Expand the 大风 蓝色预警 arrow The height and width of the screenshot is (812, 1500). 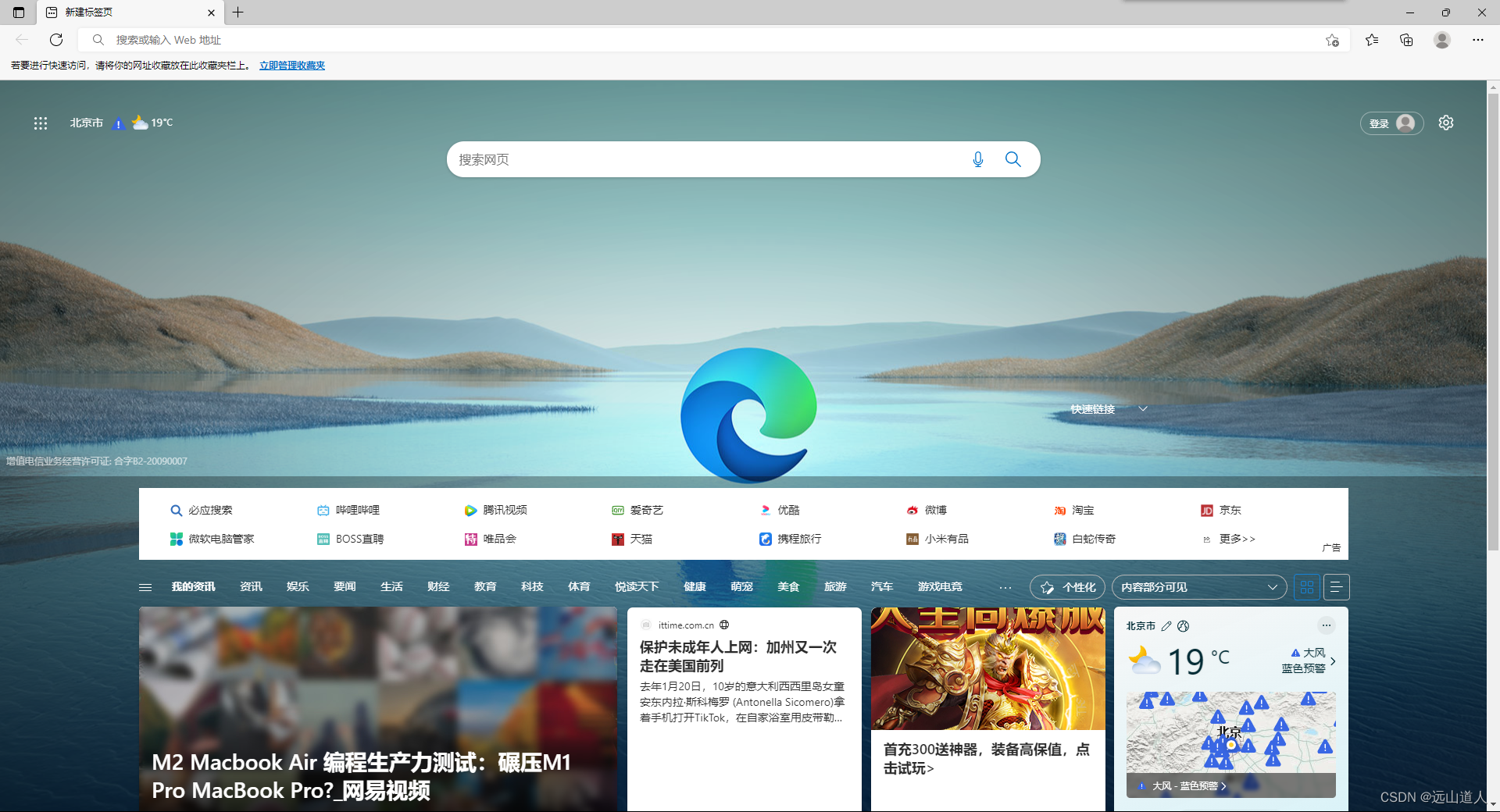pos(1333,661)
